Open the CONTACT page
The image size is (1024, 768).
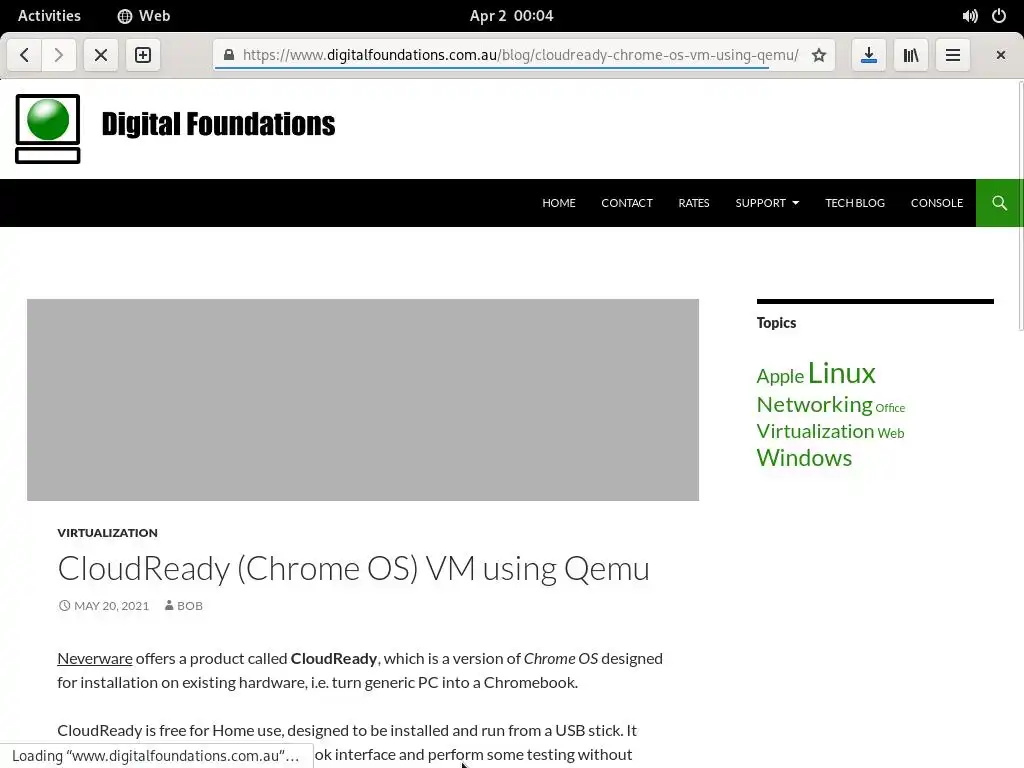coord(626,203)
